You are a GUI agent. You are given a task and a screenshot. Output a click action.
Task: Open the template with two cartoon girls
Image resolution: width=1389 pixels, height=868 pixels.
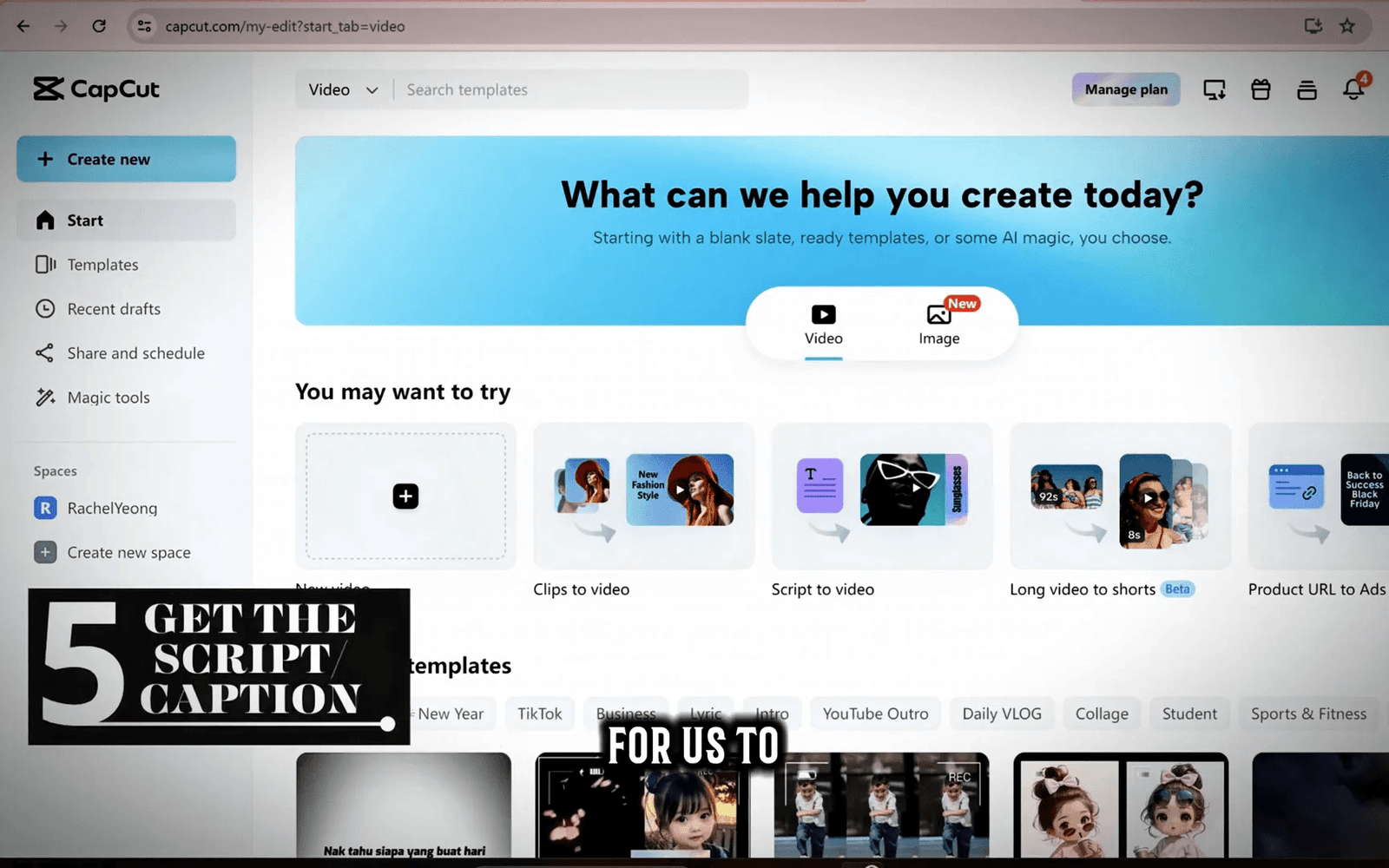(x=1121, y=806)
